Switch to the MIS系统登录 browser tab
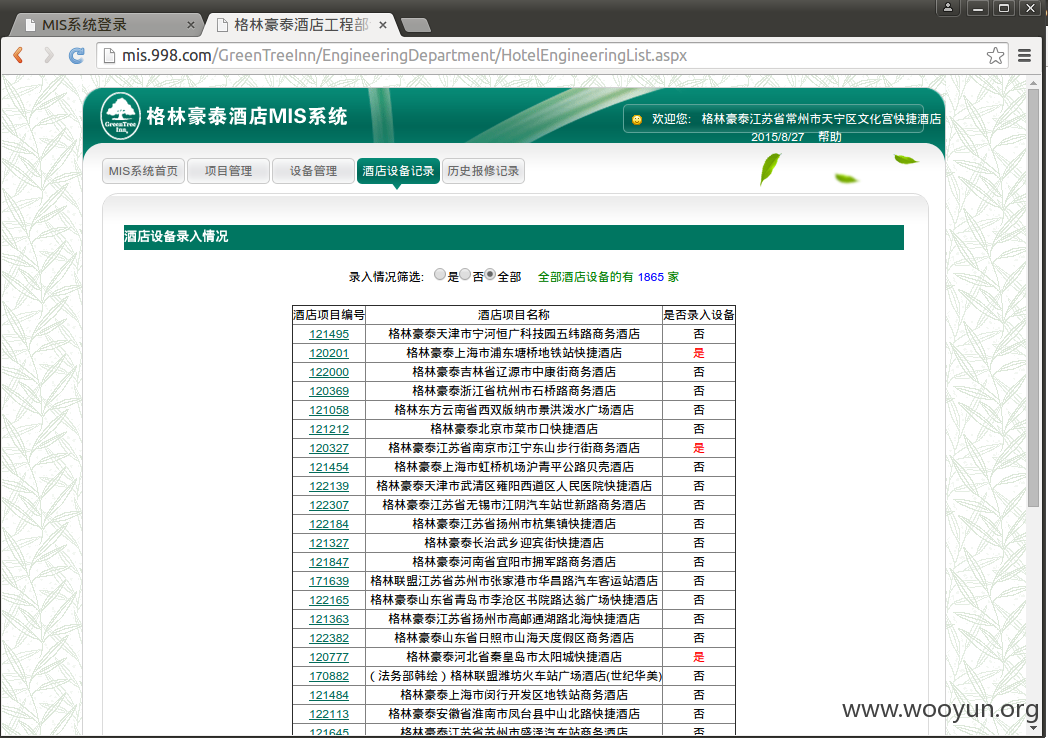 tap(107, 25)
